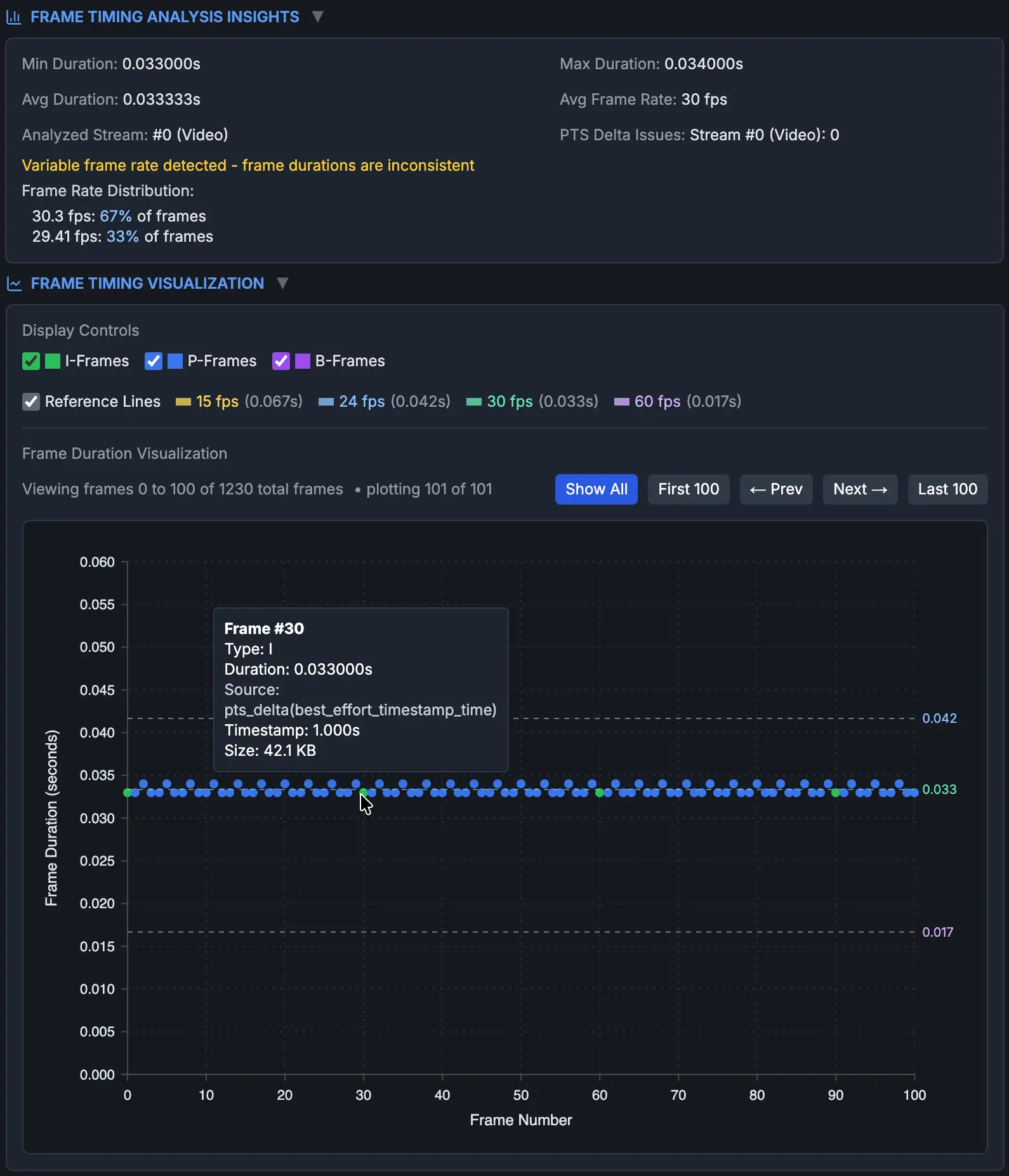Uncheck the I-Frames checkbox
Image resolution: width=1009 pixels, height=1176 pixels.
tap(31, 361)
